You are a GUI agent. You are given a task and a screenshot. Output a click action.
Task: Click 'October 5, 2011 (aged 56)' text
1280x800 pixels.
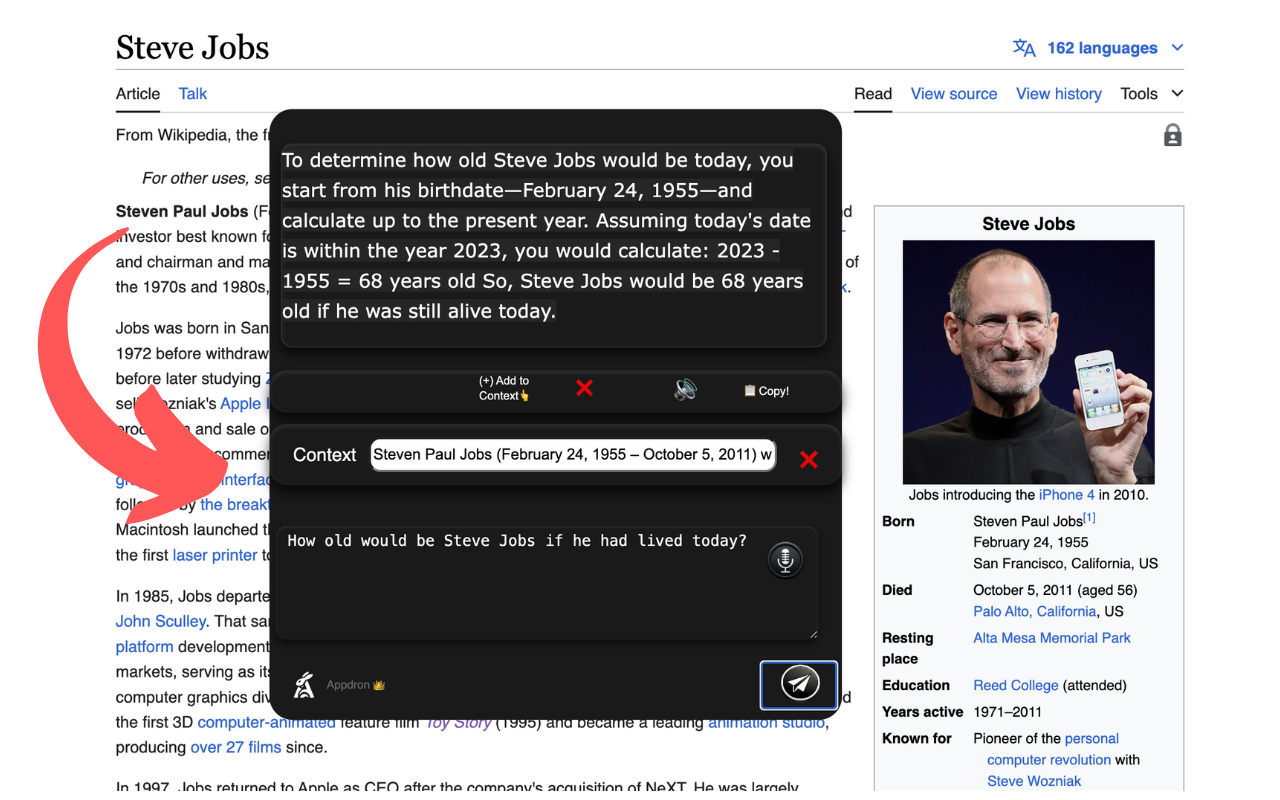(x=1055, y=590)
